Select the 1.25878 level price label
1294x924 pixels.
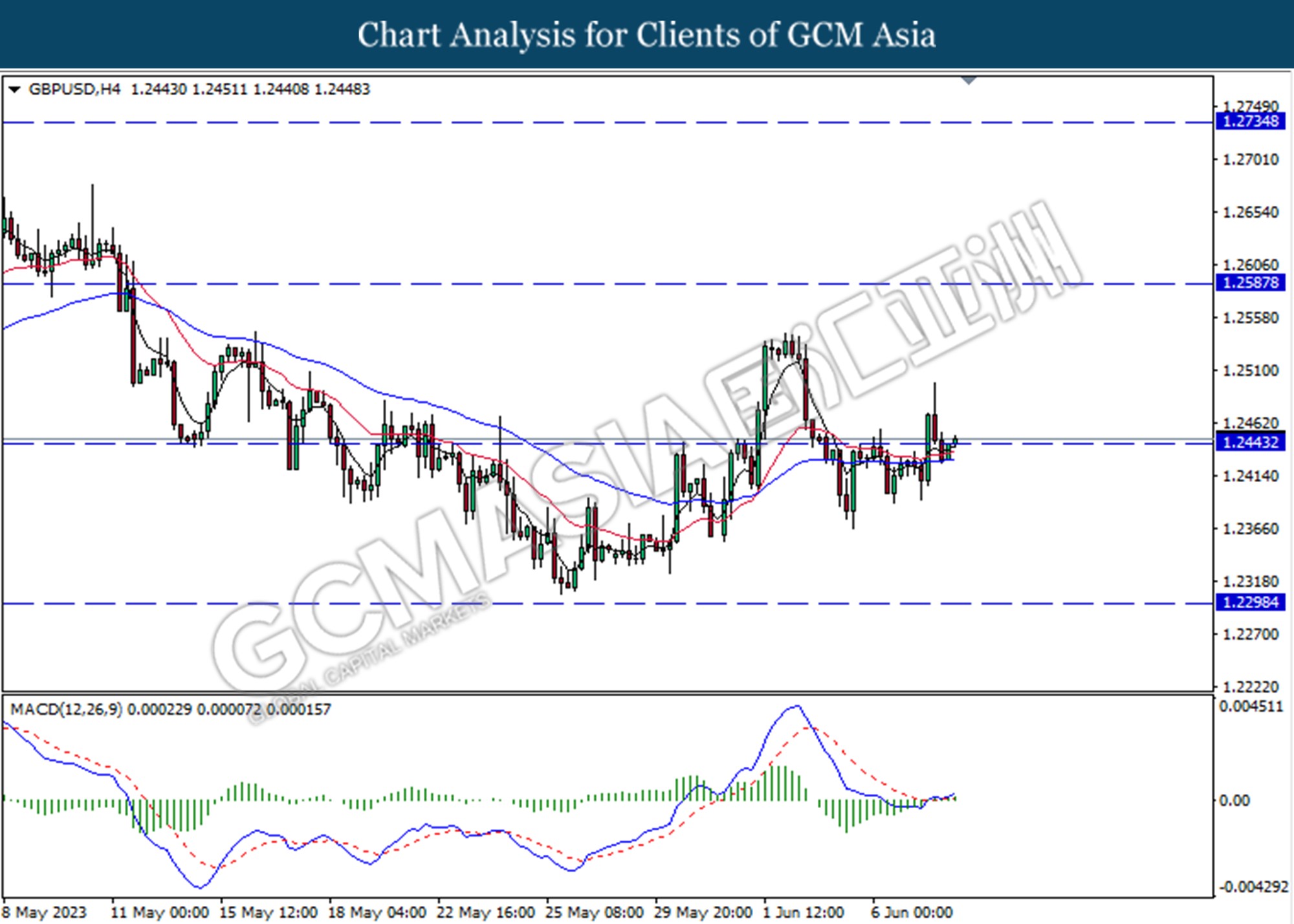(x=1250, y=283)
